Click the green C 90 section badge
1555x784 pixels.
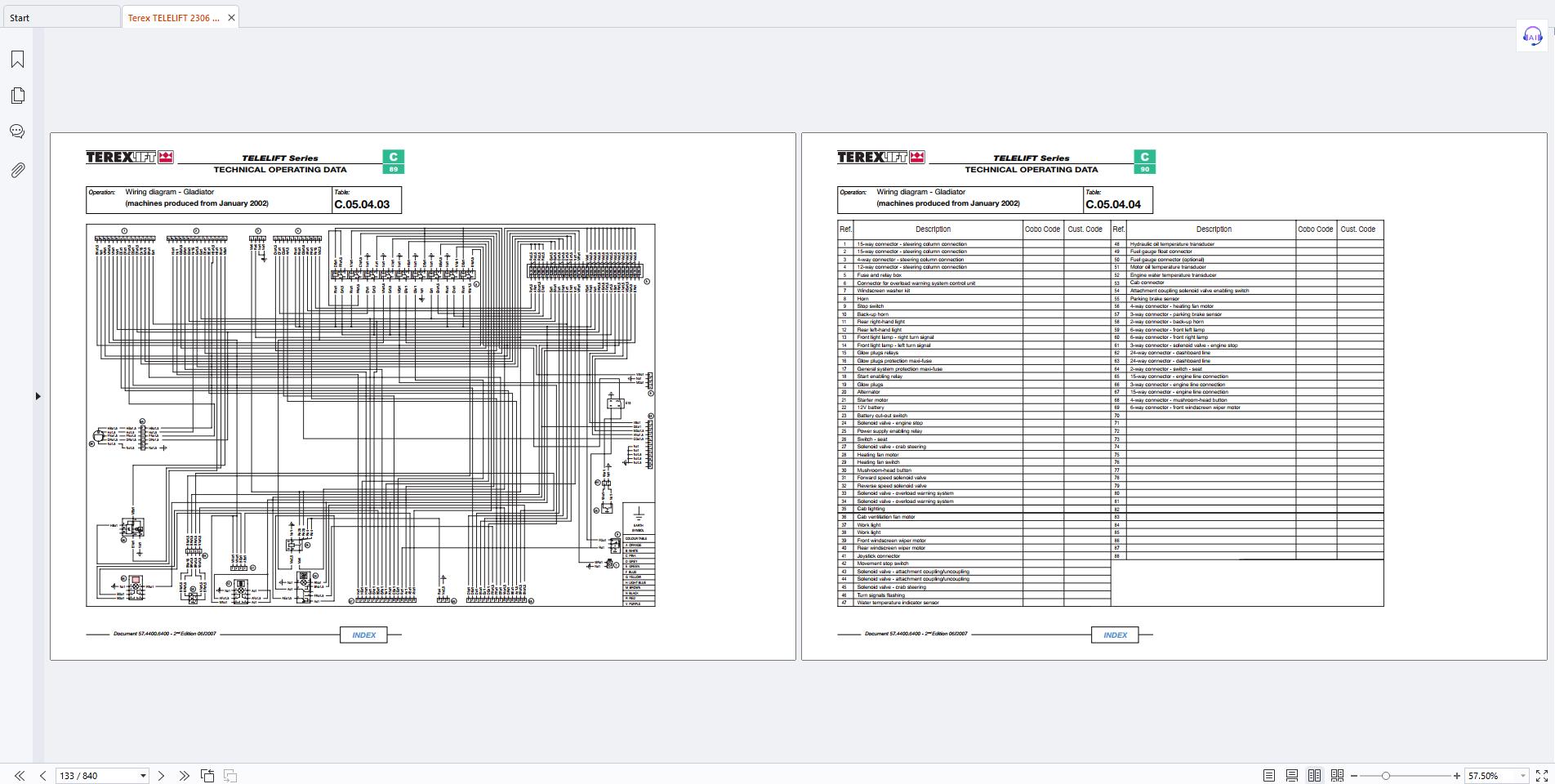click(1144, 162)
